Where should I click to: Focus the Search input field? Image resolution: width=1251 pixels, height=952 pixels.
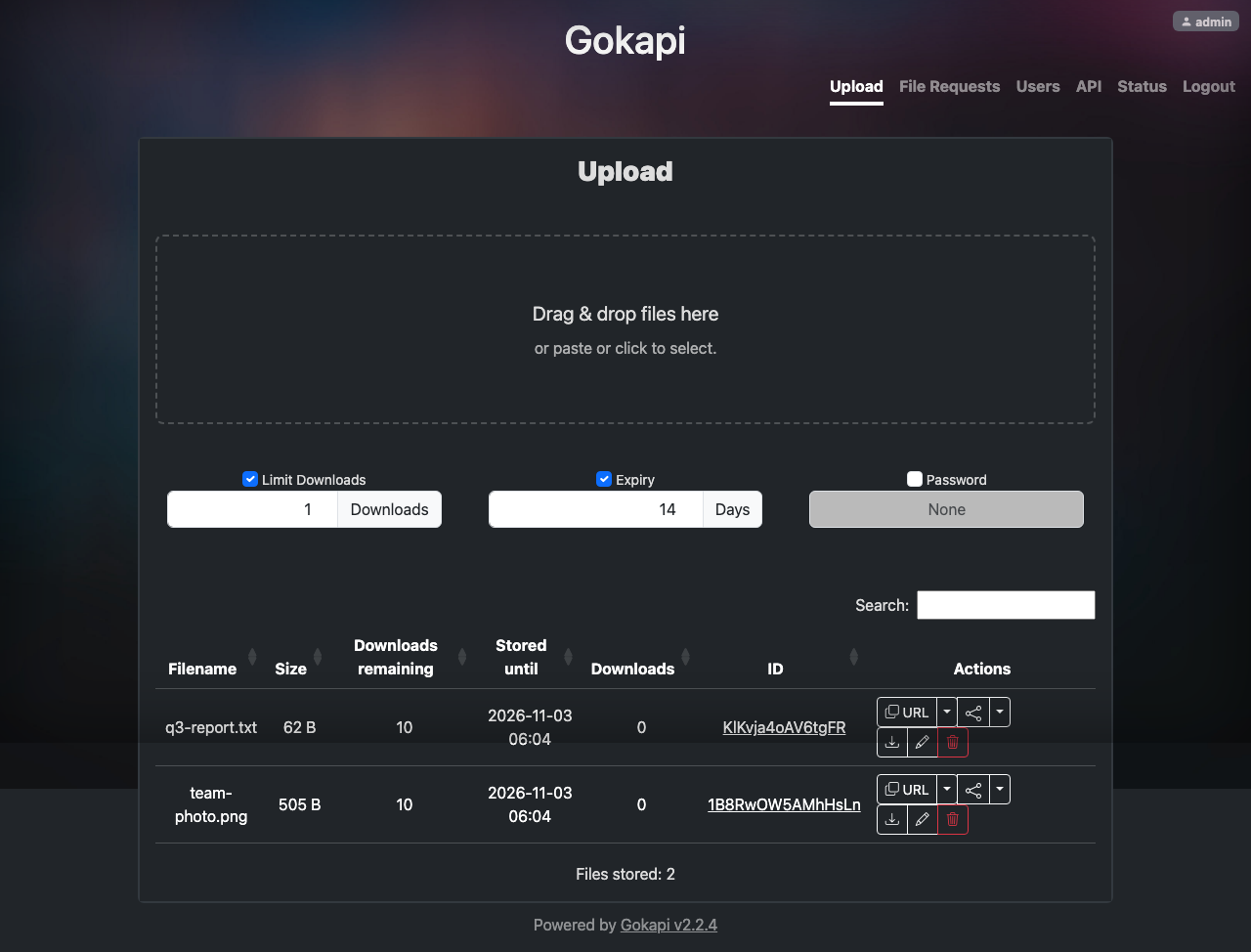coord(1006,605)
